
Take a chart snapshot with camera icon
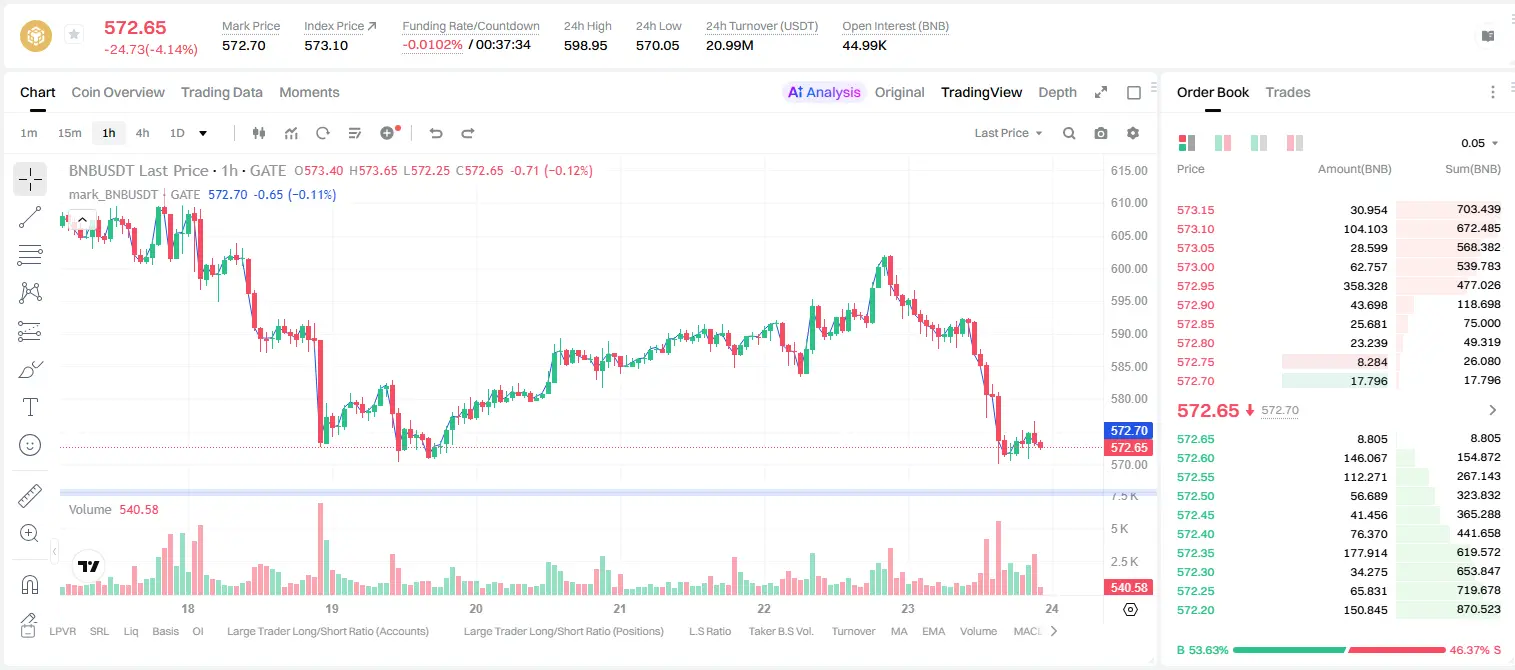point(1101,133)
